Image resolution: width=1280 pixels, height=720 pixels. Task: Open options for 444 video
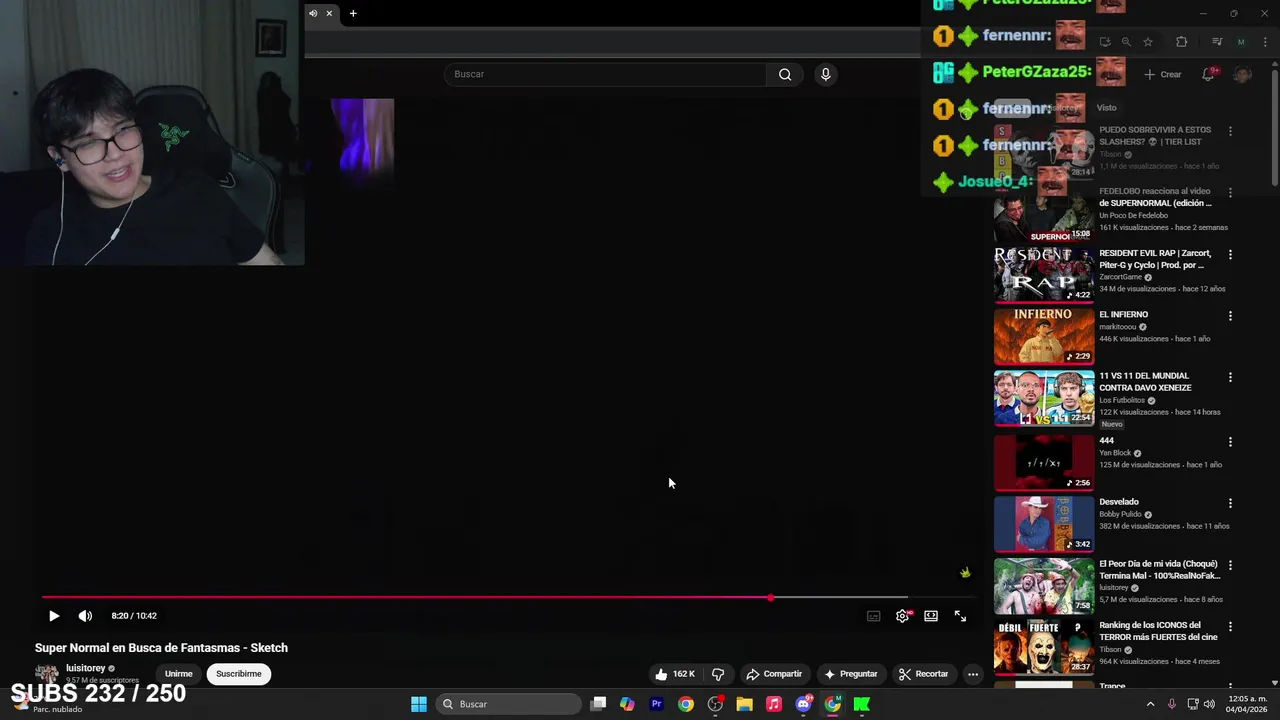tap(1230, 441)
